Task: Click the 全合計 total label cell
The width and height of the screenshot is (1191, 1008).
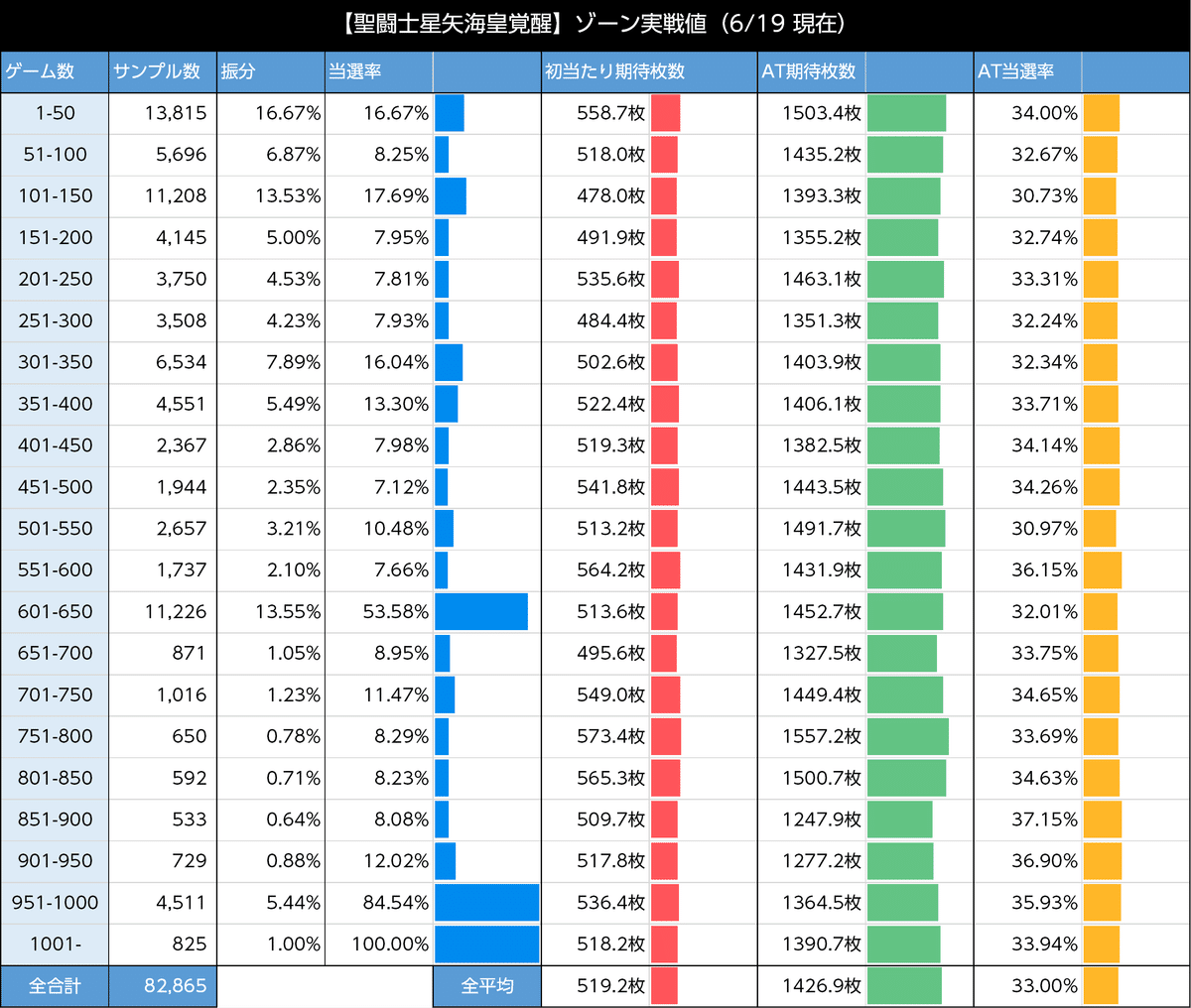Action: [x=55, y=985]
